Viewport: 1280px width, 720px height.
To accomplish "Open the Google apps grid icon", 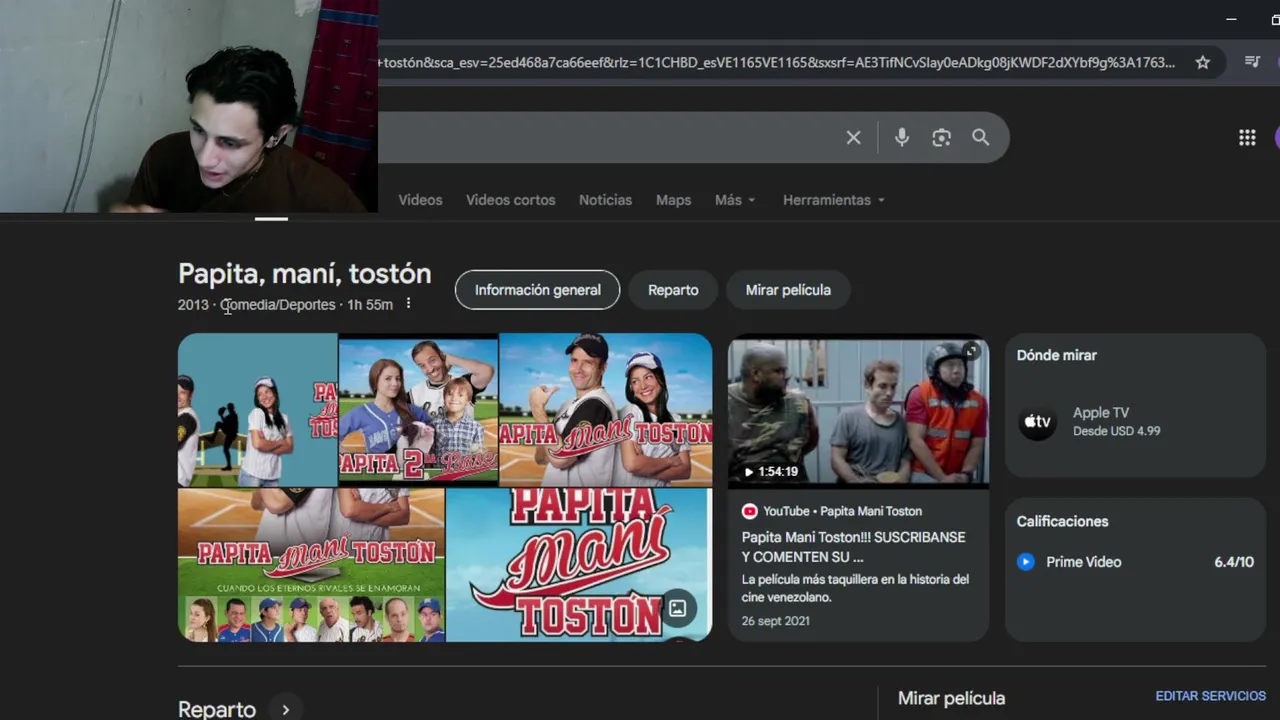I will (x=1247, y=138).
